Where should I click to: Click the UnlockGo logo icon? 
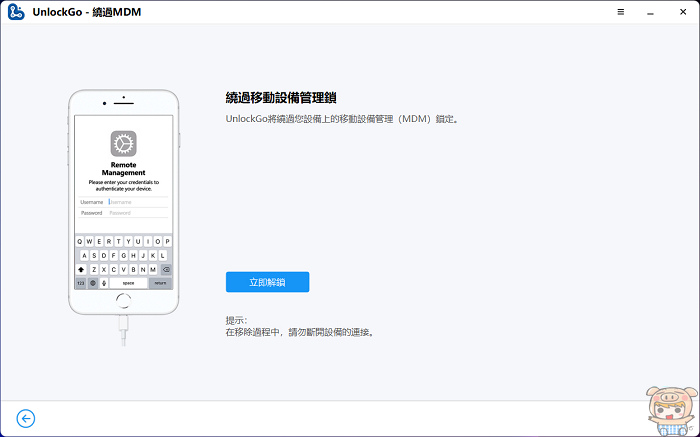16,12
